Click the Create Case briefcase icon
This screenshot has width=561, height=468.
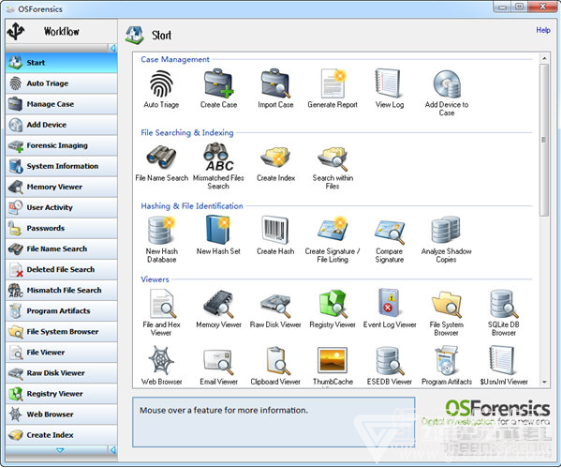pyautogui.click(x=218, y=84)
